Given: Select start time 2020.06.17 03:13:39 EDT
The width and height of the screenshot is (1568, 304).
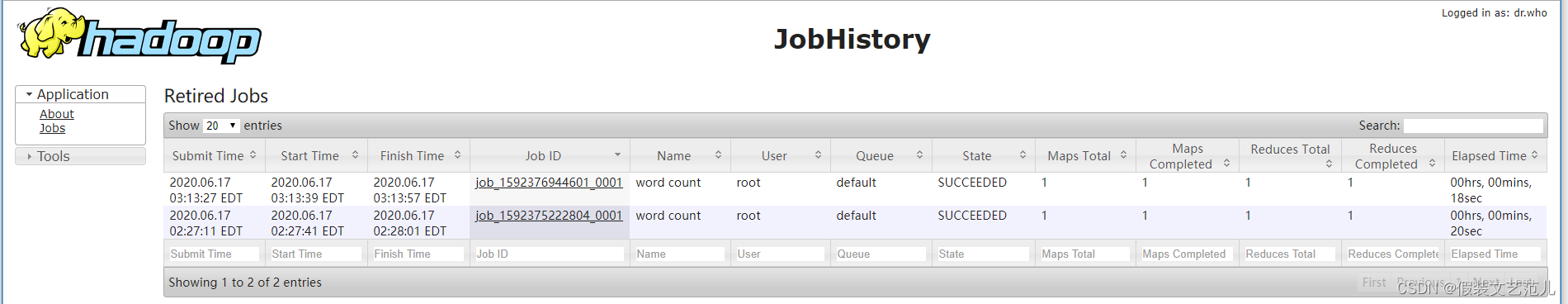Looking at the screenshot, I should coord(308,190).
